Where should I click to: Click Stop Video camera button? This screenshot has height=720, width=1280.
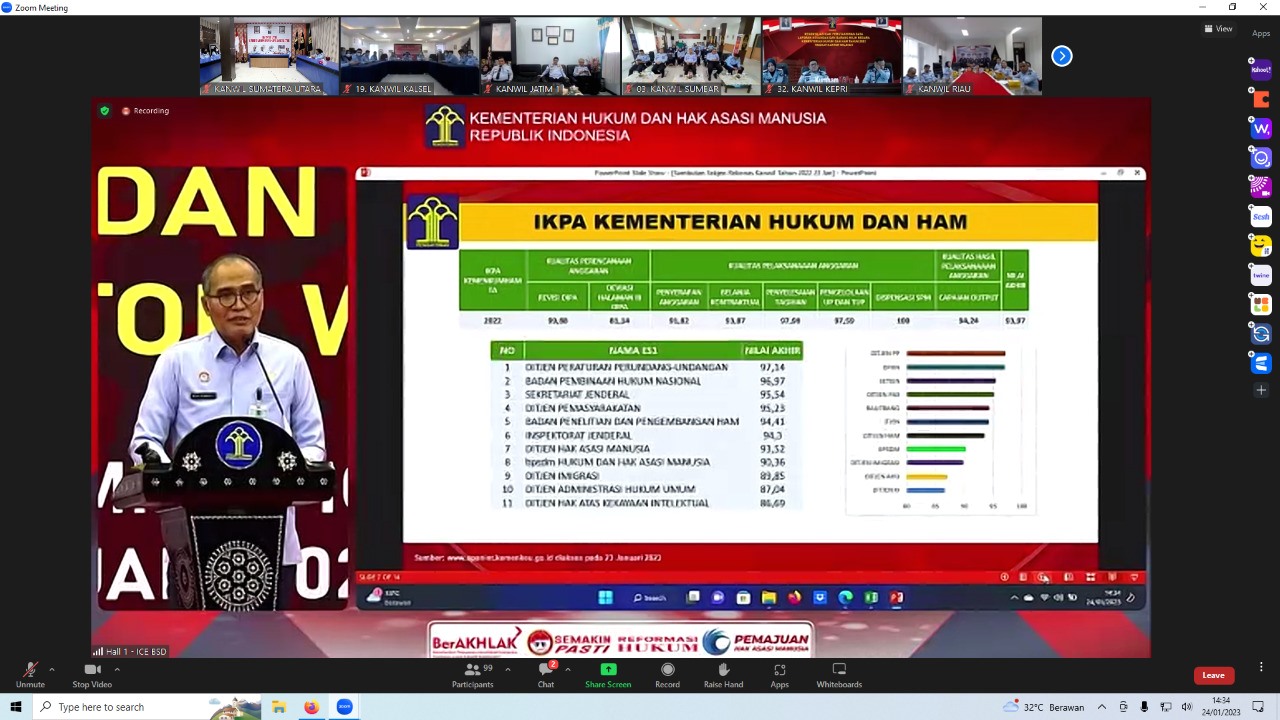click(92, 670)
